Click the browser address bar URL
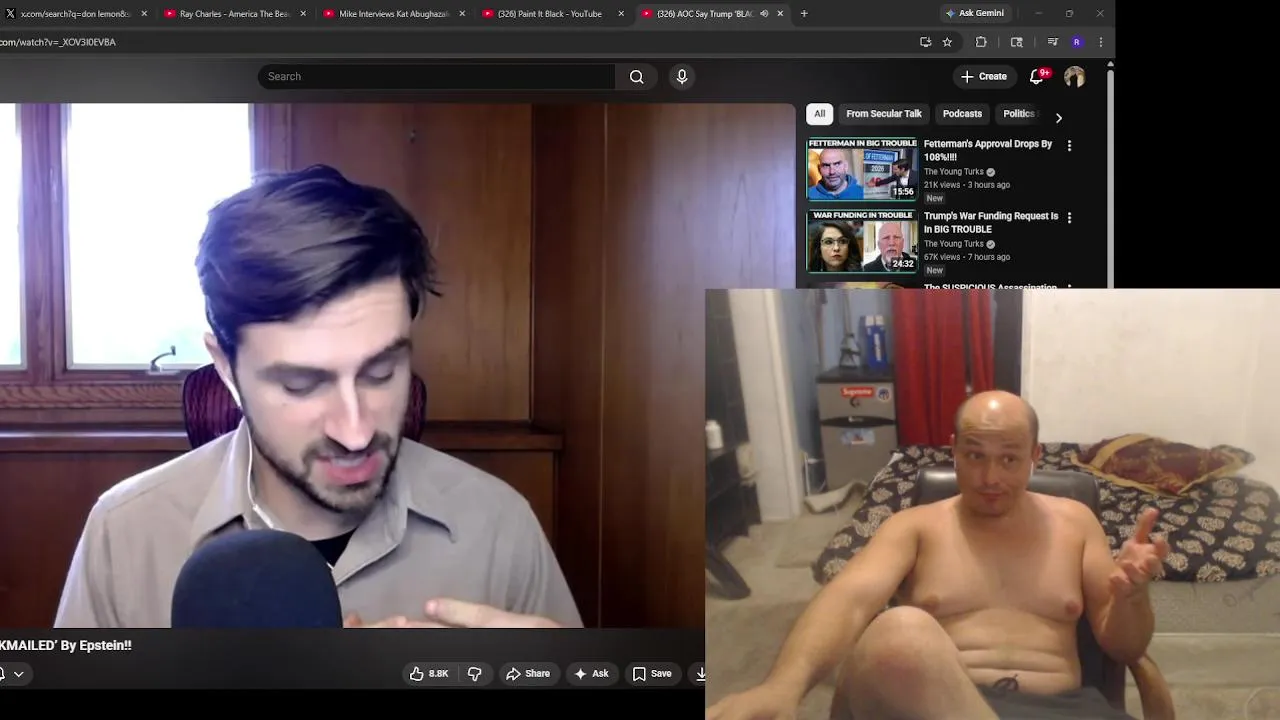Image resolution: width=1280 pixels, height=720 pixels. [58, 42]
